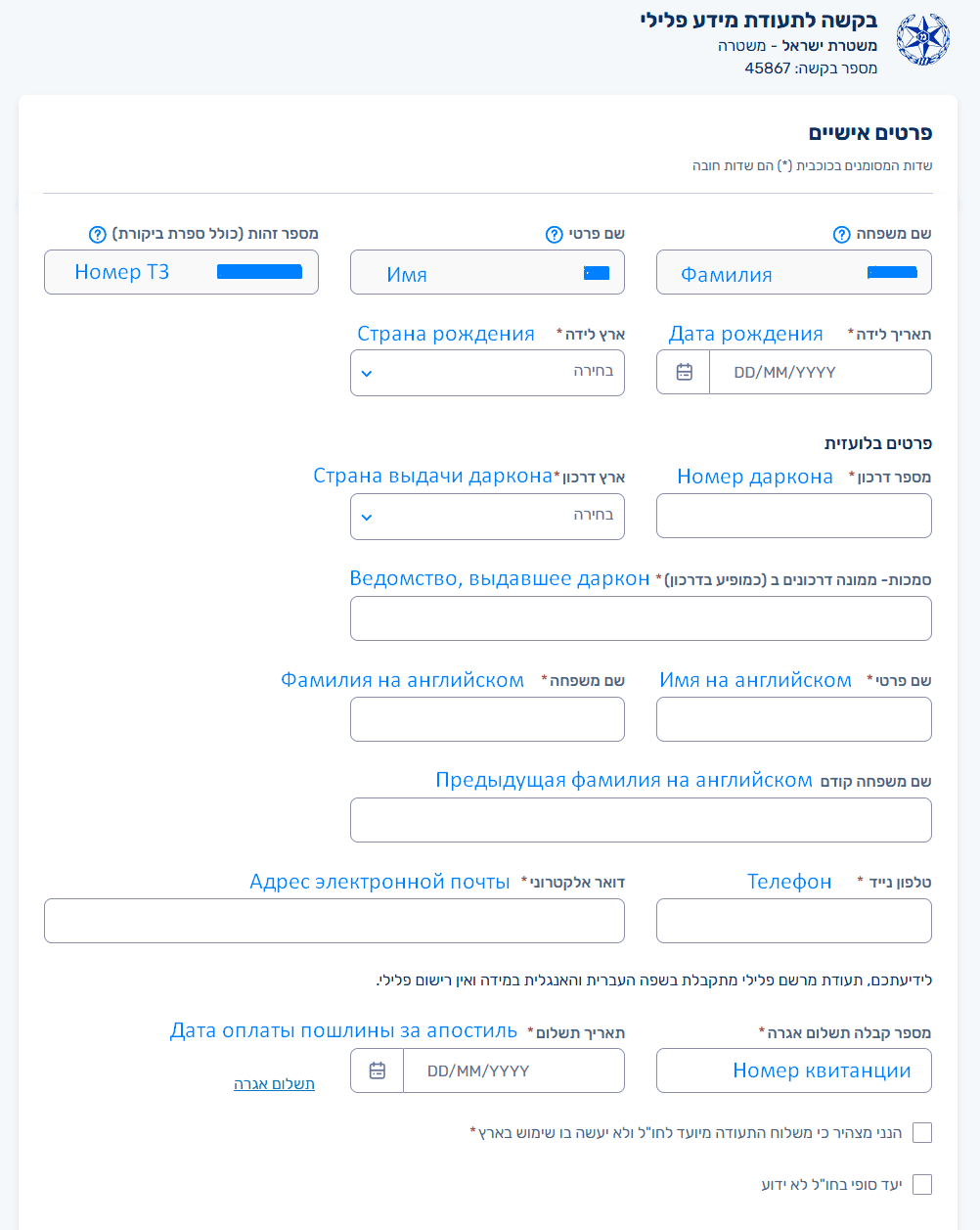Click the English family name field
Image resolution: width=980 pixels, height=1230 pixels.
pyautogui.click(x=487, y=719)
